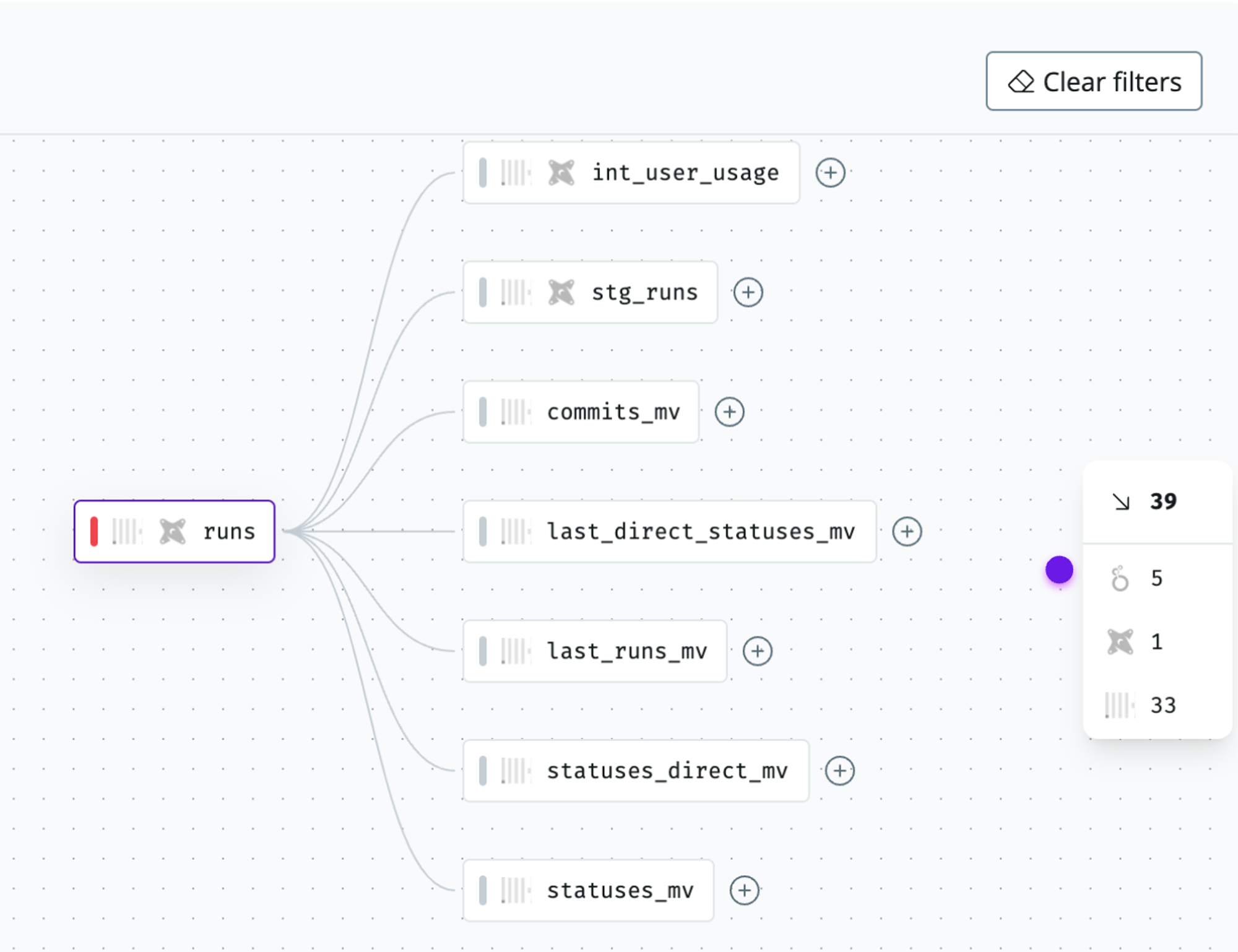Viewport: 1238px width, 952px height.
Task: Click the red status bar on runs
Action: tap(94, 532)
